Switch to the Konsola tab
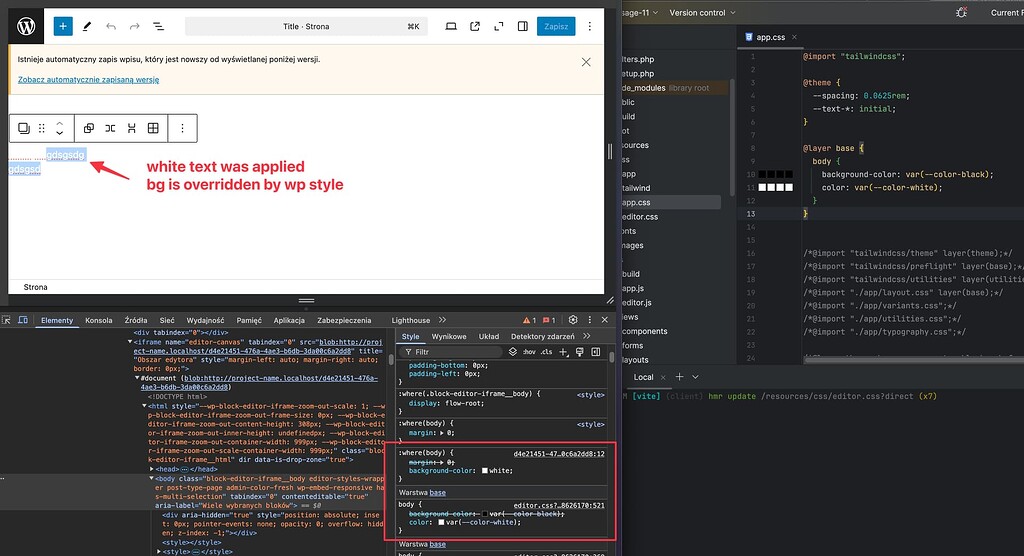The image size is (1024, 556). pyautogui.click(x=99, y=320)
